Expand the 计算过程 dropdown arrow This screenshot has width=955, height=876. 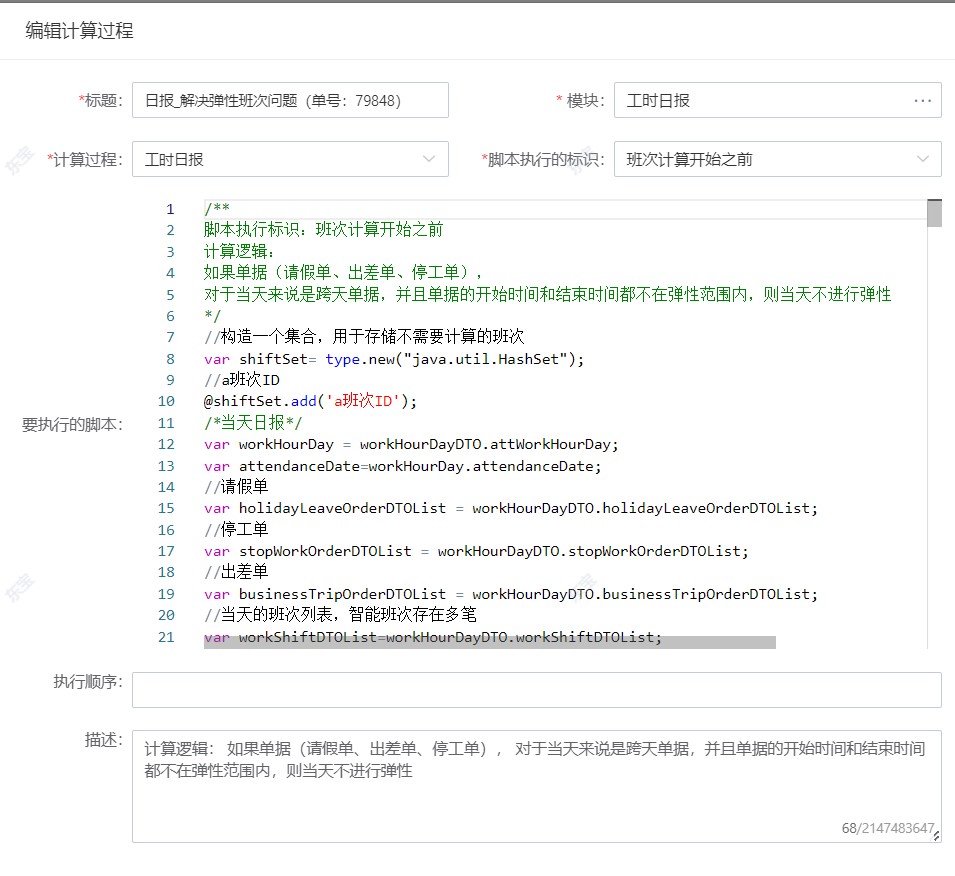click(429, 159)
